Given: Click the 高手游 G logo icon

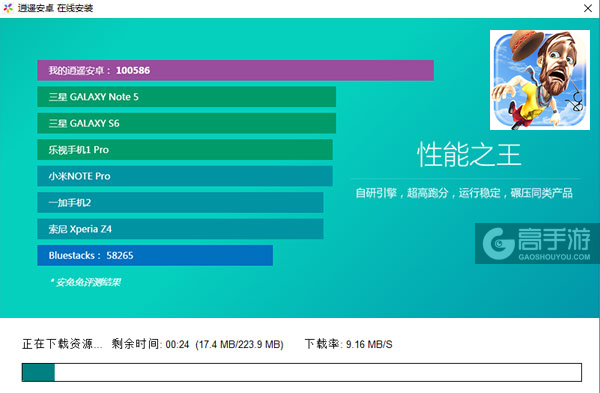Looking at the screenshot, I should point(498,243).
